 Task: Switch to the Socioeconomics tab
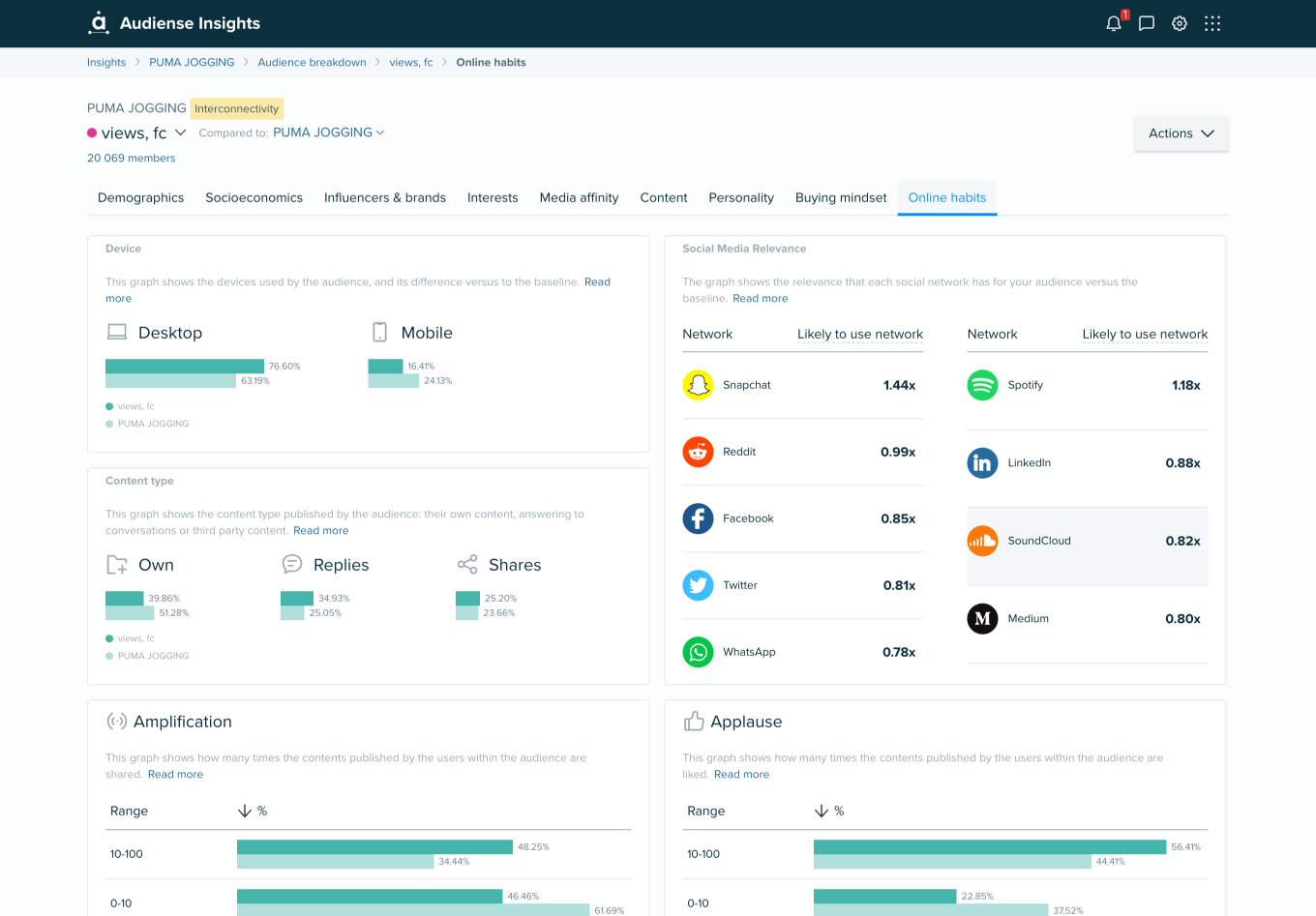[x=254, y=197]
